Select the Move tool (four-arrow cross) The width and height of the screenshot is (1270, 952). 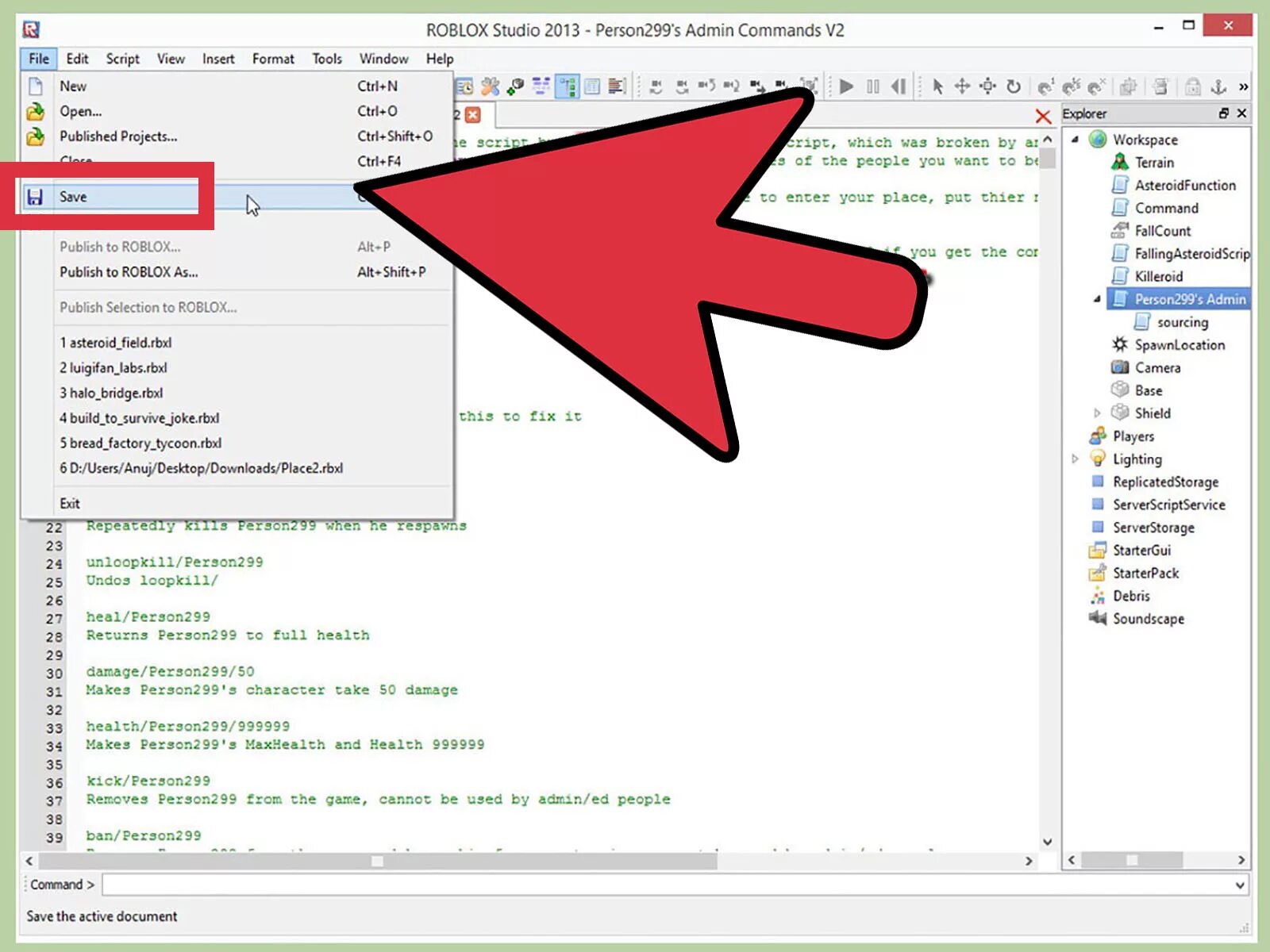(962, 86)
